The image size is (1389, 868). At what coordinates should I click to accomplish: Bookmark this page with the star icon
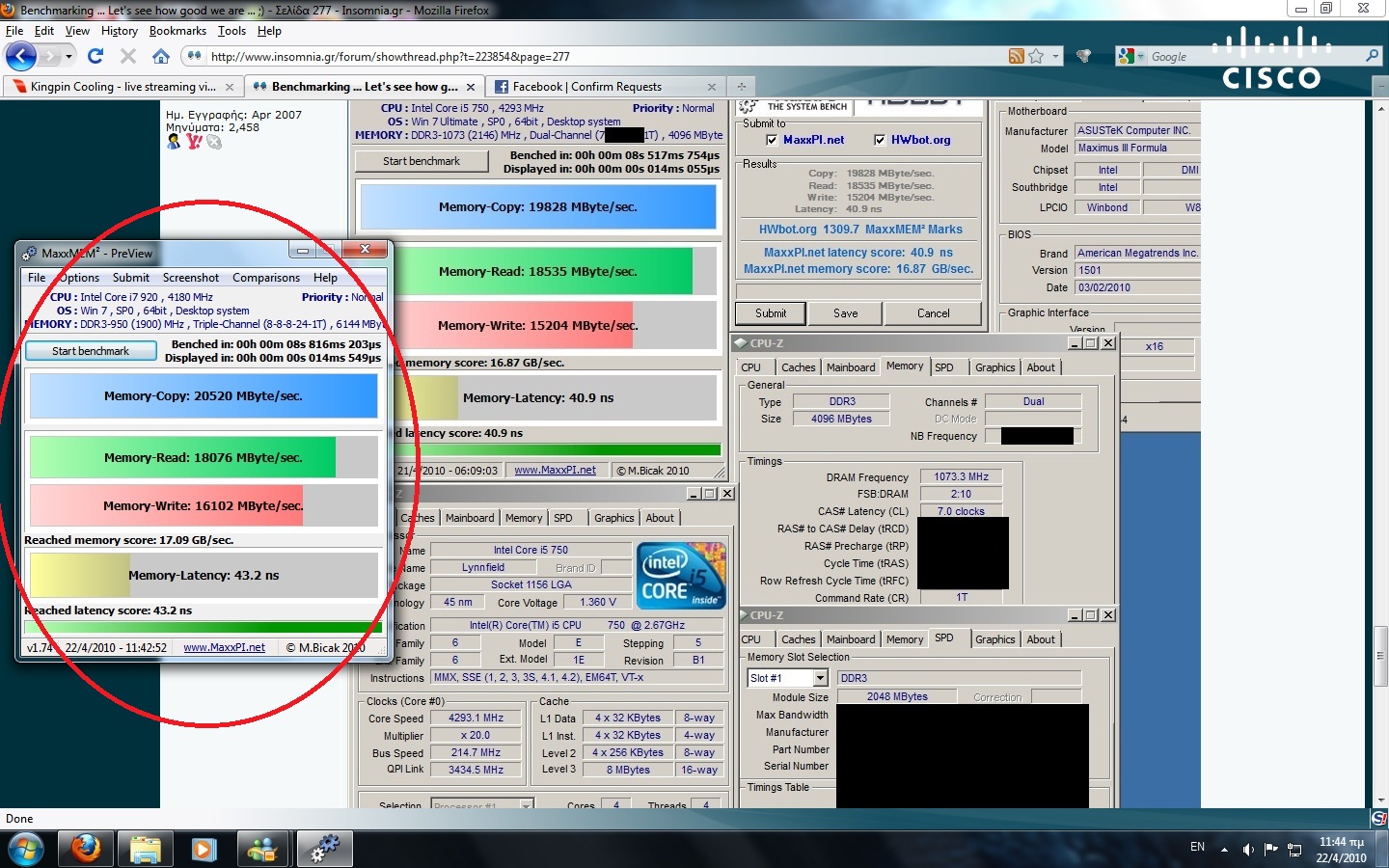tap(1036, 56)
